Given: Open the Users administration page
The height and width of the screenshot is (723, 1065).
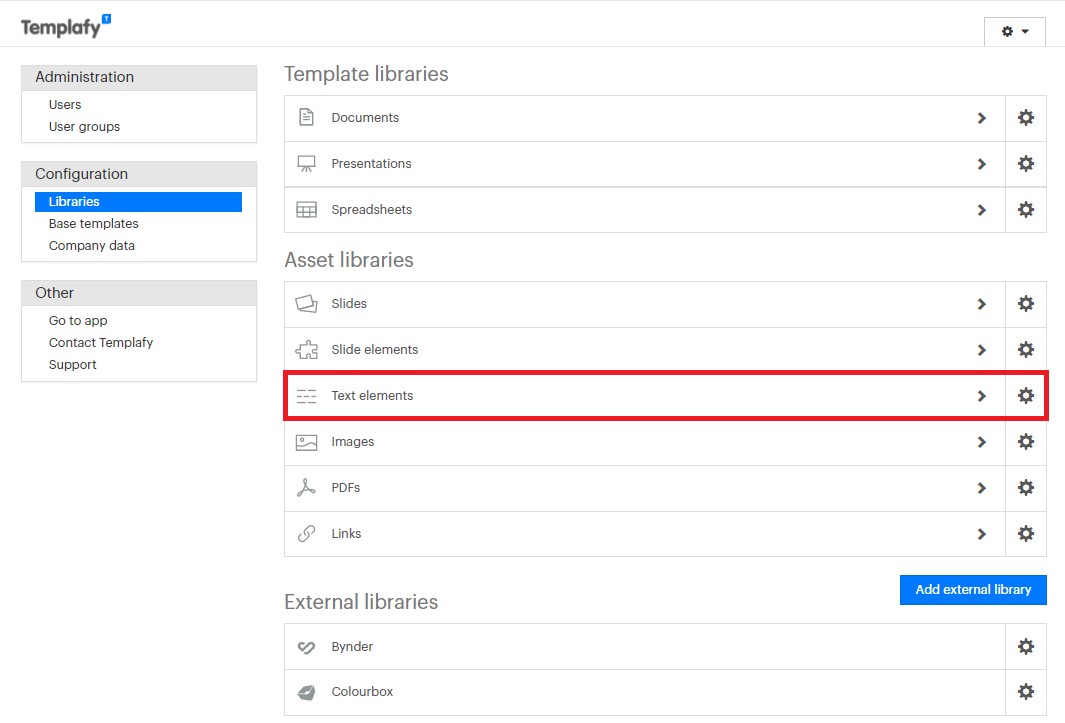Looking at the screenshot, I should pos(64,104).
